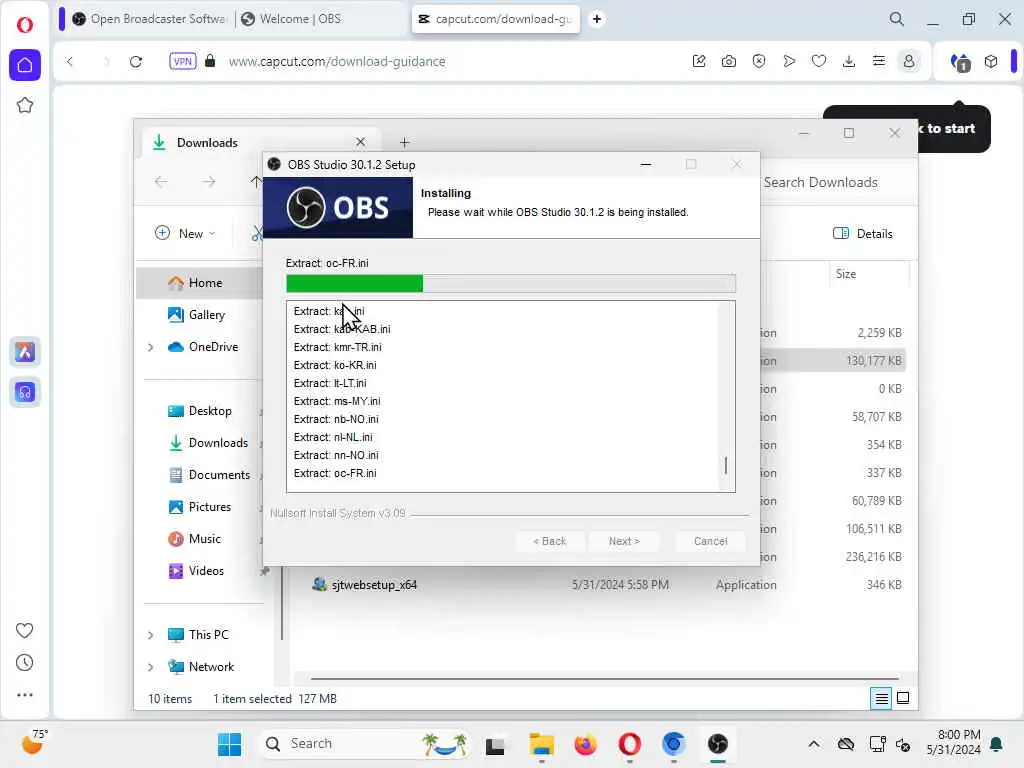Open sidebar three-dots more options
The image size is (1024, 768).
[x=24, y=695]
